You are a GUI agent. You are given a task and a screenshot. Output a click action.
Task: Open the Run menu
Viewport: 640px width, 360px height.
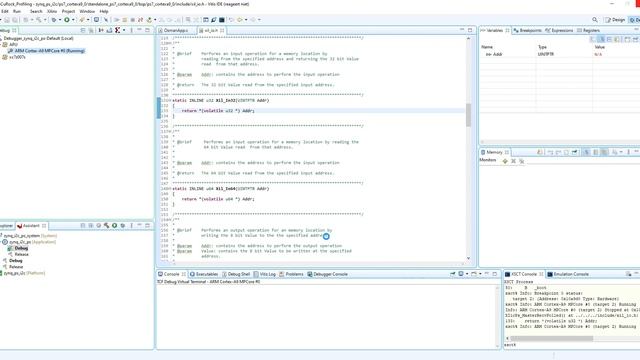coord(17,11)
